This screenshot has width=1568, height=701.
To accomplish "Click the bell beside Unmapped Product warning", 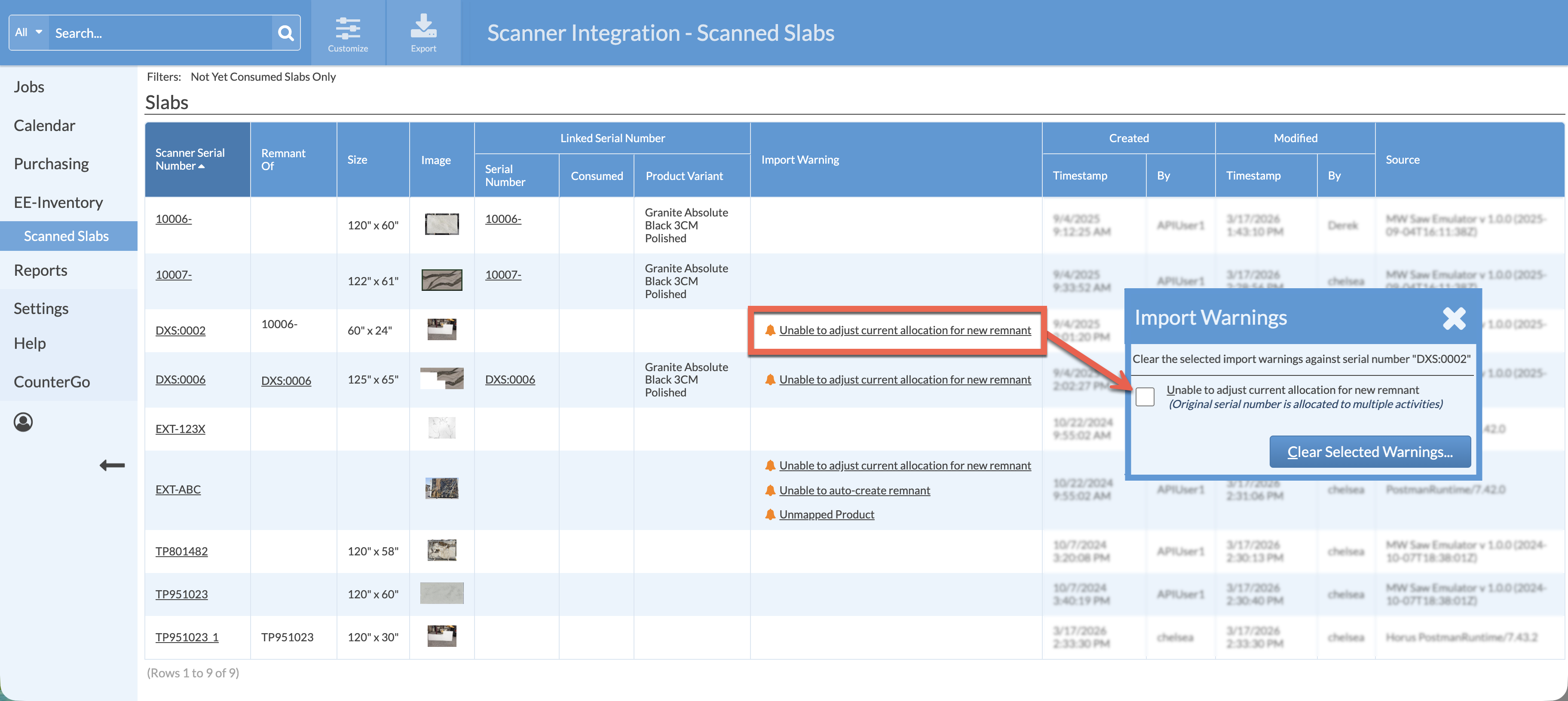I will click(x=770, y=514).
